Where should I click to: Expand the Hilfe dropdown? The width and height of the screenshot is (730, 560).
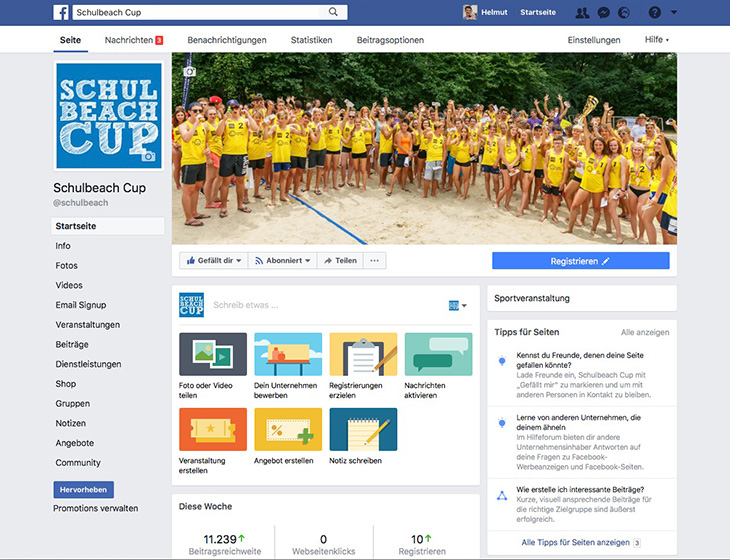(656, 40)
